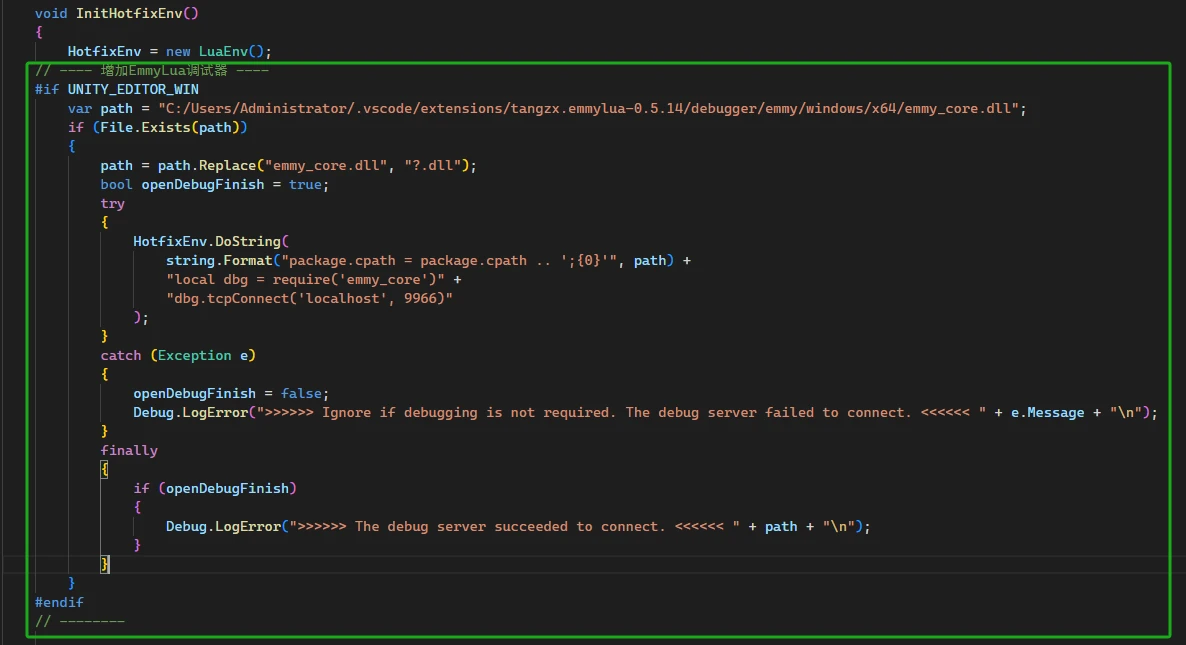Click the dashed comment line below #endif
The height and width of the screenshot is (645, 1186).
click(x=80, y=621)
